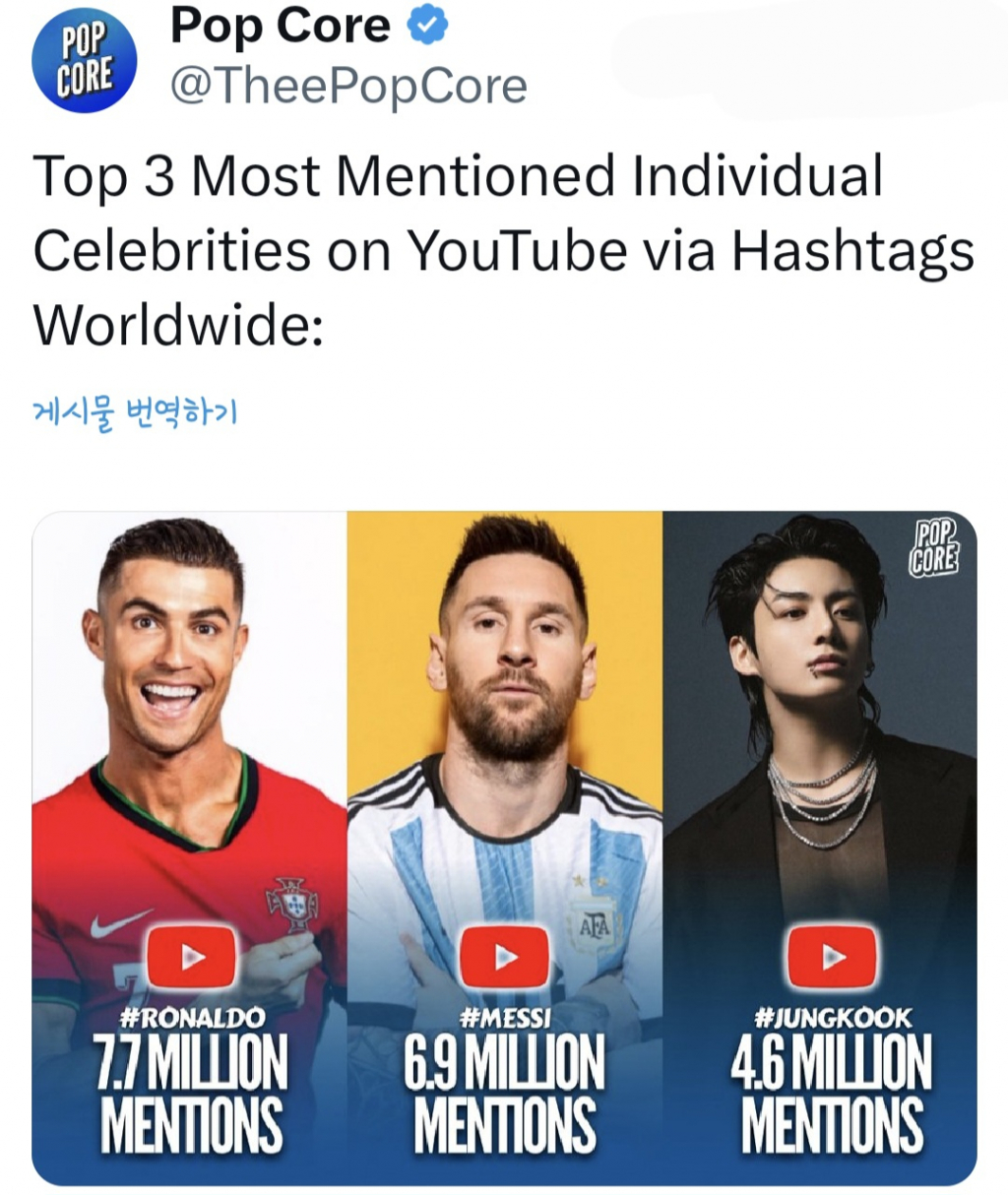
Task: Click the YouTube play icon above #RONALDO
Action: click(x=191, y=957)
